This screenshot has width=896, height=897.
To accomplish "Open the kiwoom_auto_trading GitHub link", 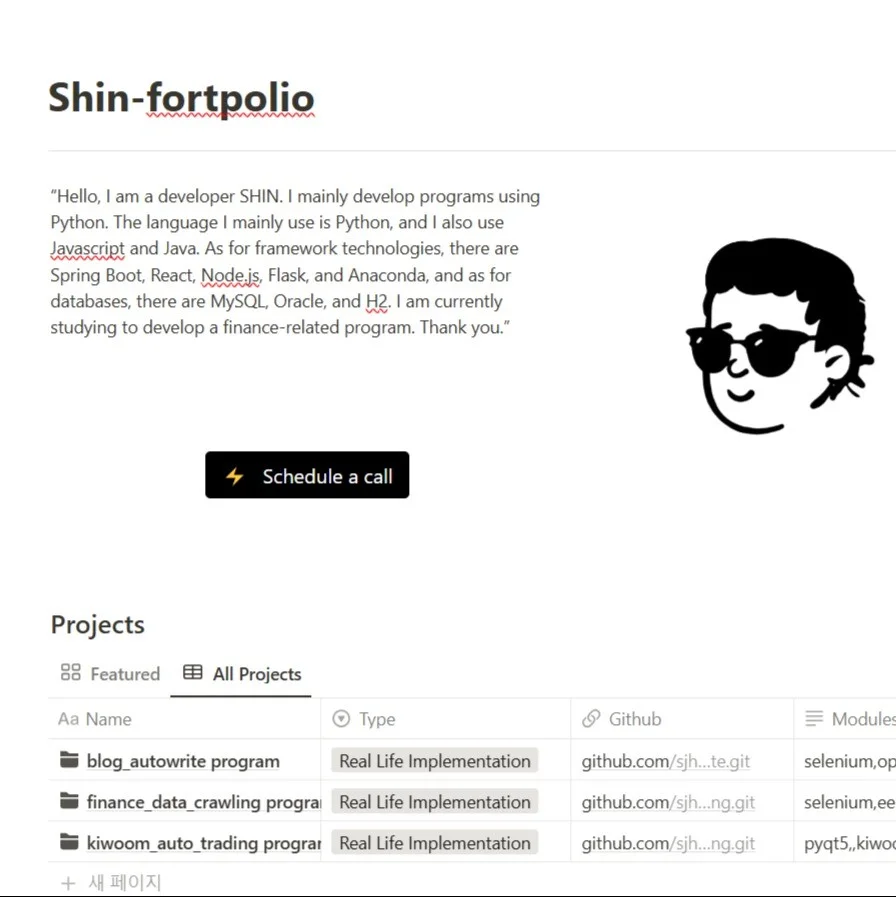I will pyautogui.click(x=668, y=843).
